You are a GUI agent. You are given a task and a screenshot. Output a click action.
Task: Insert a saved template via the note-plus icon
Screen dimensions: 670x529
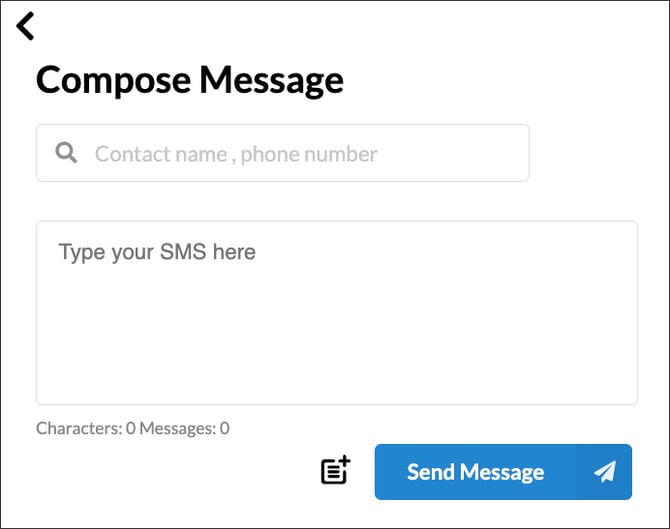(336, 470)
